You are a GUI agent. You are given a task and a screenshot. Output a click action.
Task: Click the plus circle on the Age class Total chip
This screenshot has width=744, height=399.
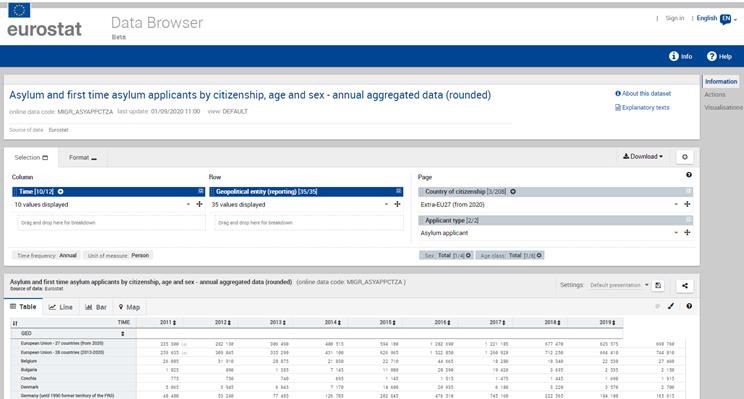539,255
